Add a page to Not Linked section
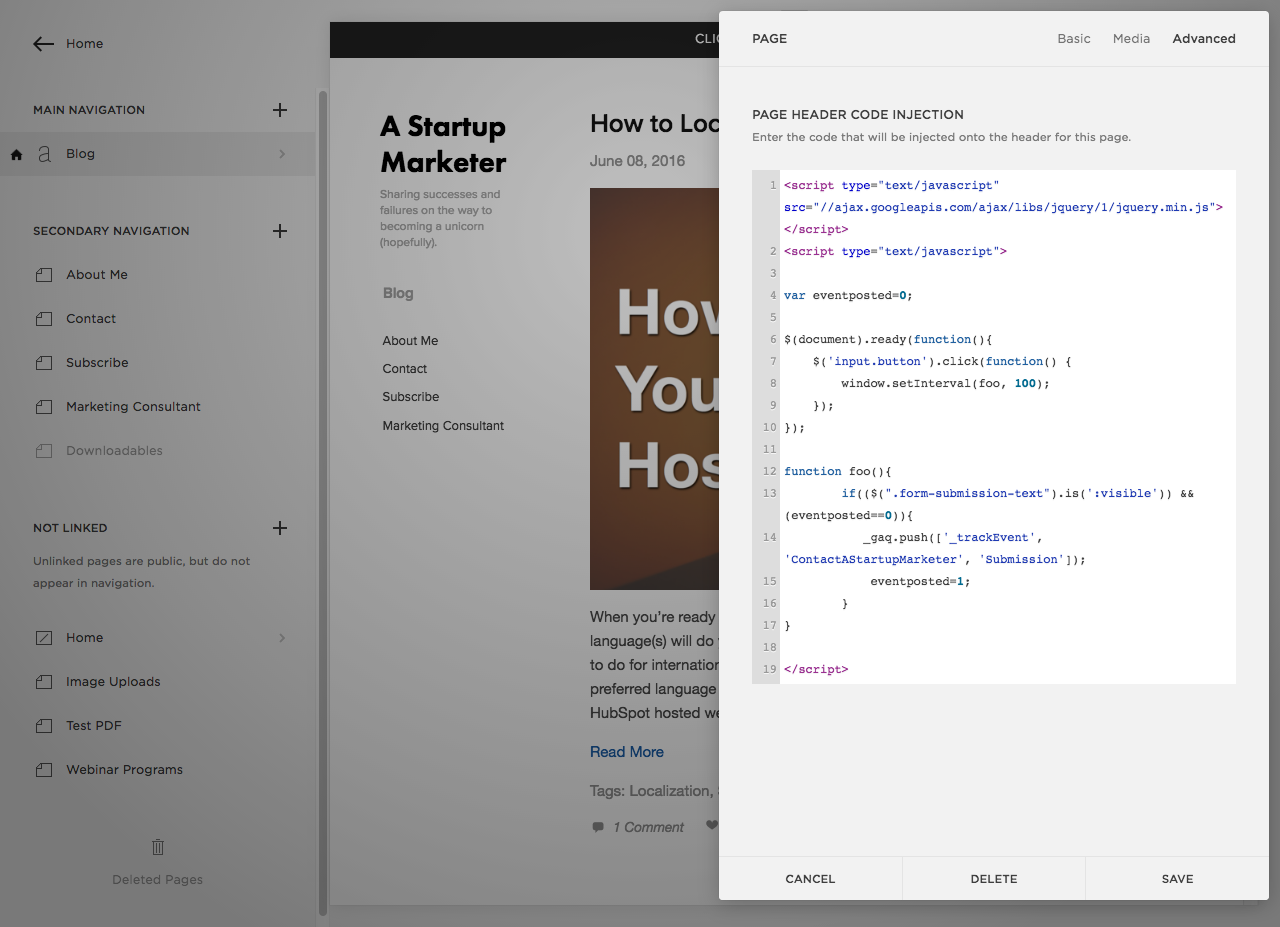 point(280,528)
